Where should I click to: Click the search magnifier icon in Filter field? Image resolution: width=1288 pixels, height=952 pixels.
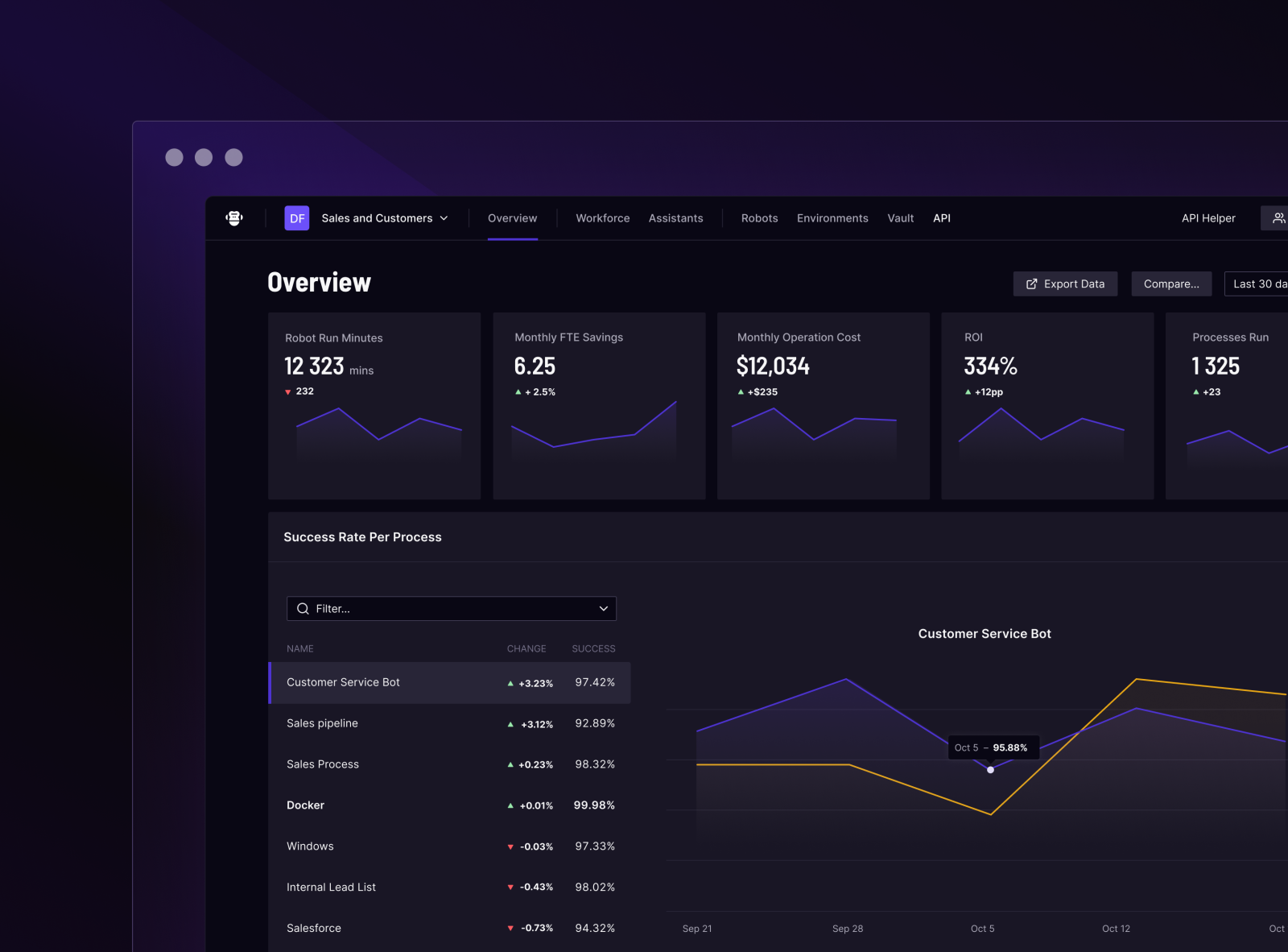coord(303,609)
